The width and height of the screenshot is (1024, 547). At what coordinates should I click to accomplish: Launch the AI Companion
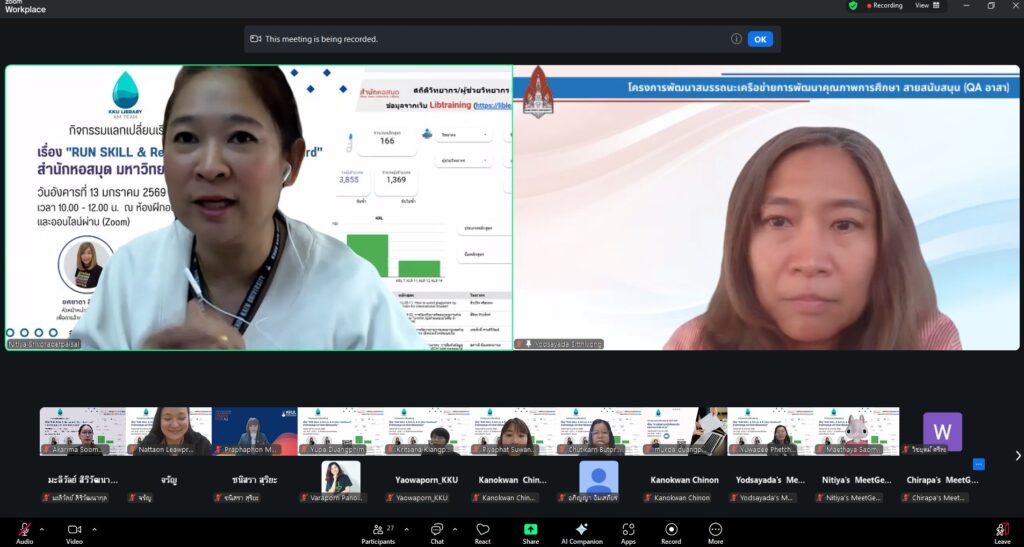point(582,531)
